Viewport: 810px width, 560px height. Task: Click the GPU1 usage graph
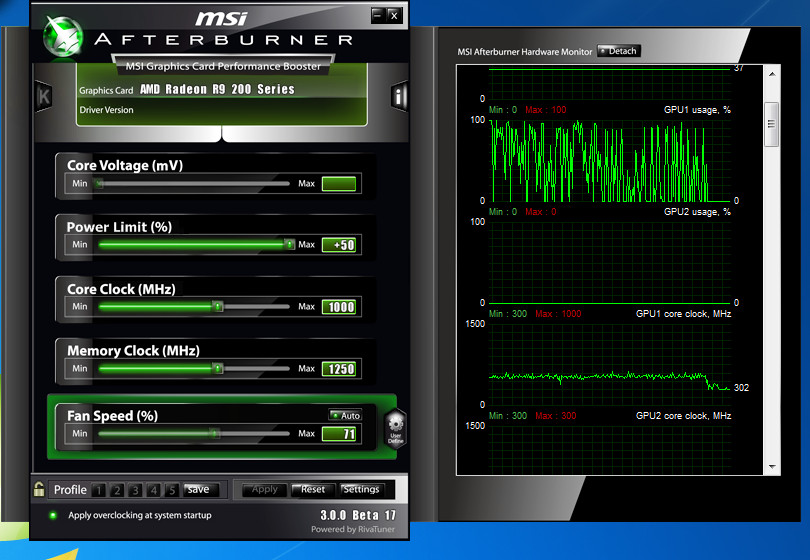point(610,161)
